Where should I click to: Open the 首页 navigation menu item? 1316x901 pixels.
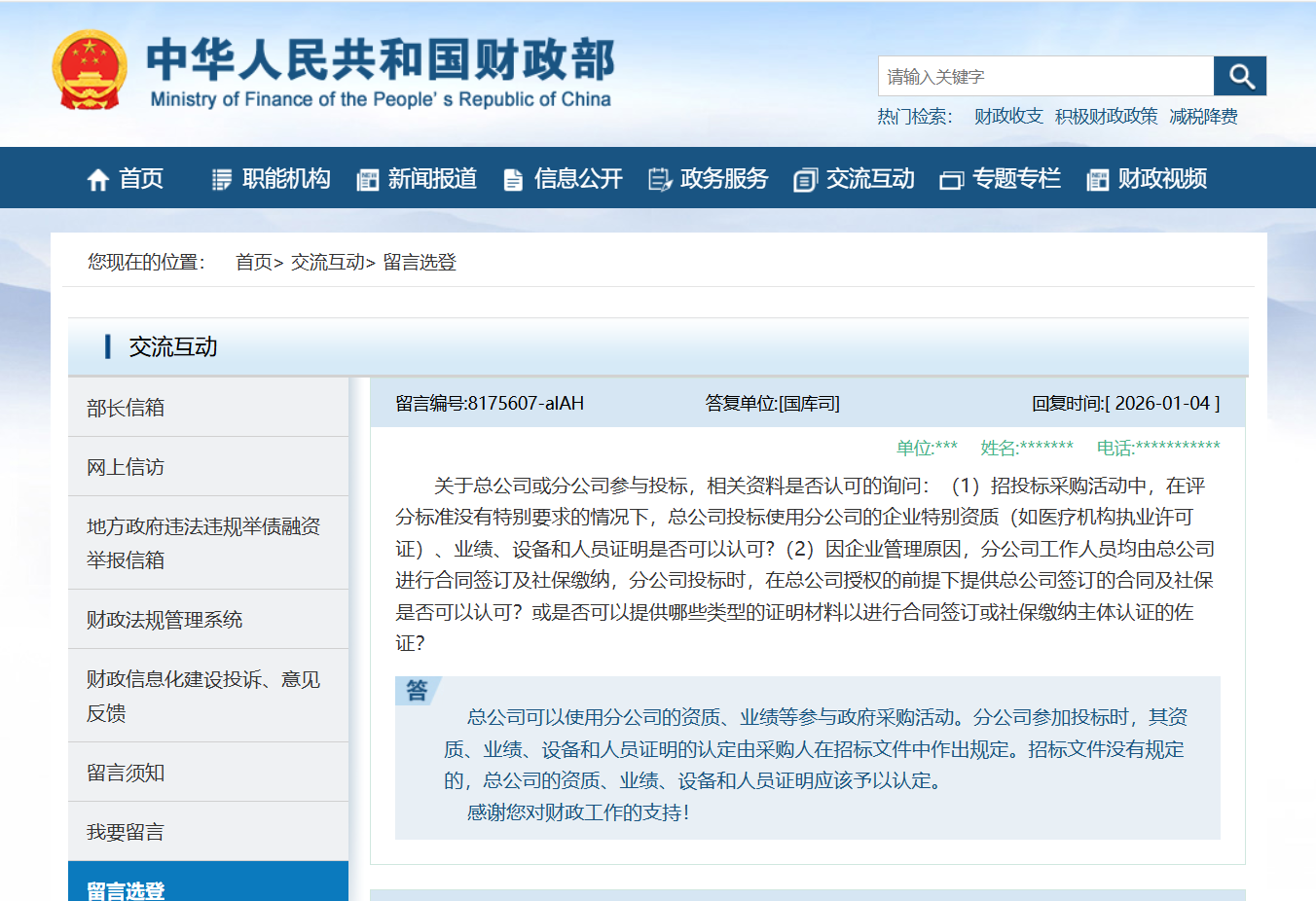coord(141,179)
